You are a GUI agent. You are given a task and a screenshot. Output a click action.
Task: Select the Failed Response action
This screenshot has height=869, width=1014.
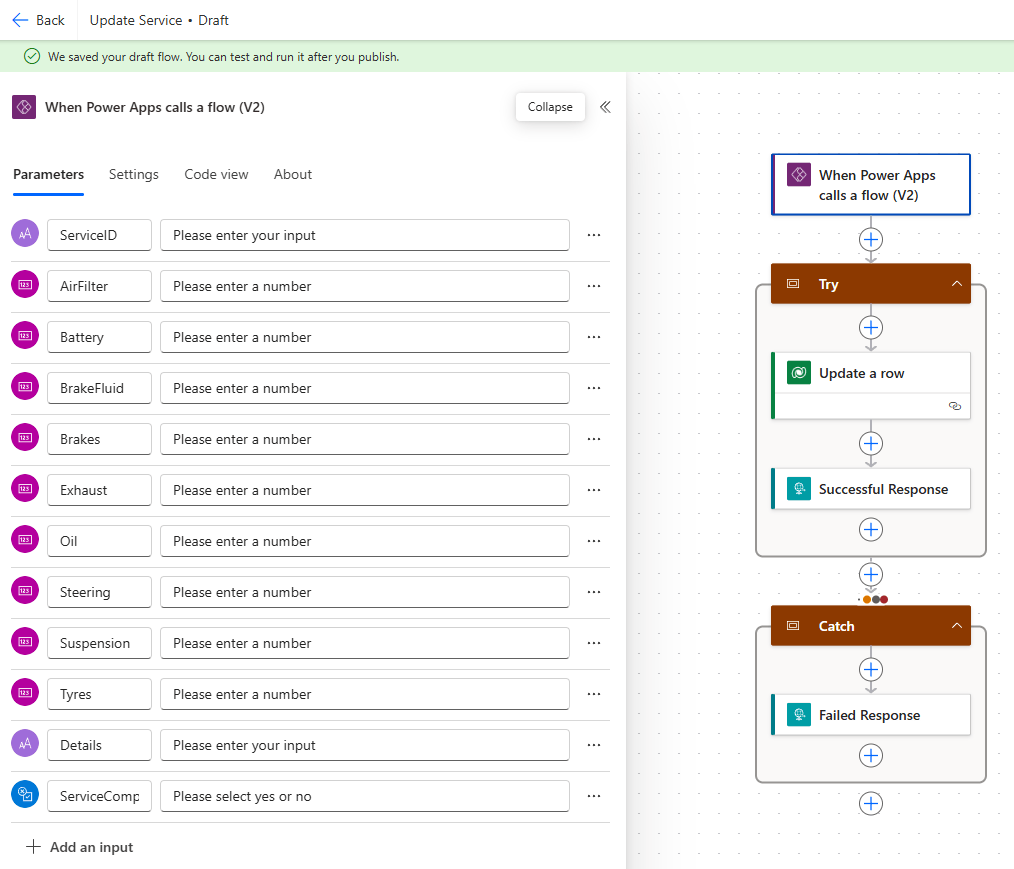coord(870,715)
